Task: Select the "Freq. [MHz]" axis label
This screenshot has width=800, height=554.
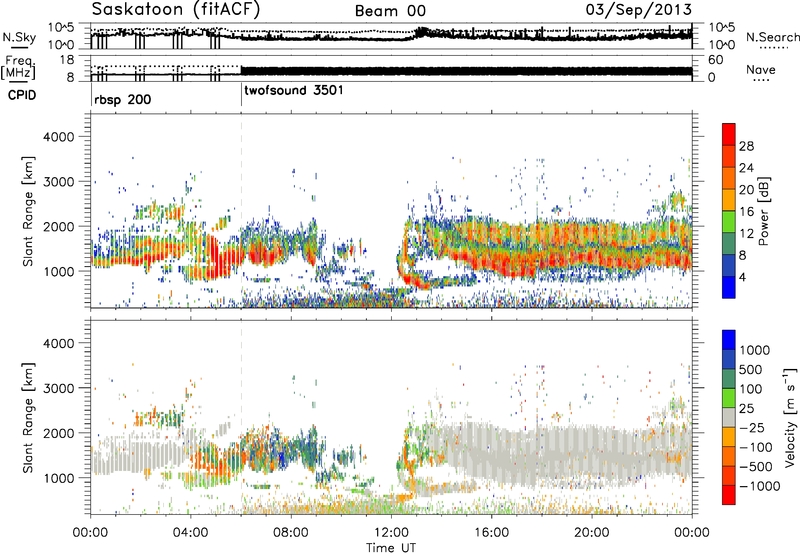Action: (18, 68)
